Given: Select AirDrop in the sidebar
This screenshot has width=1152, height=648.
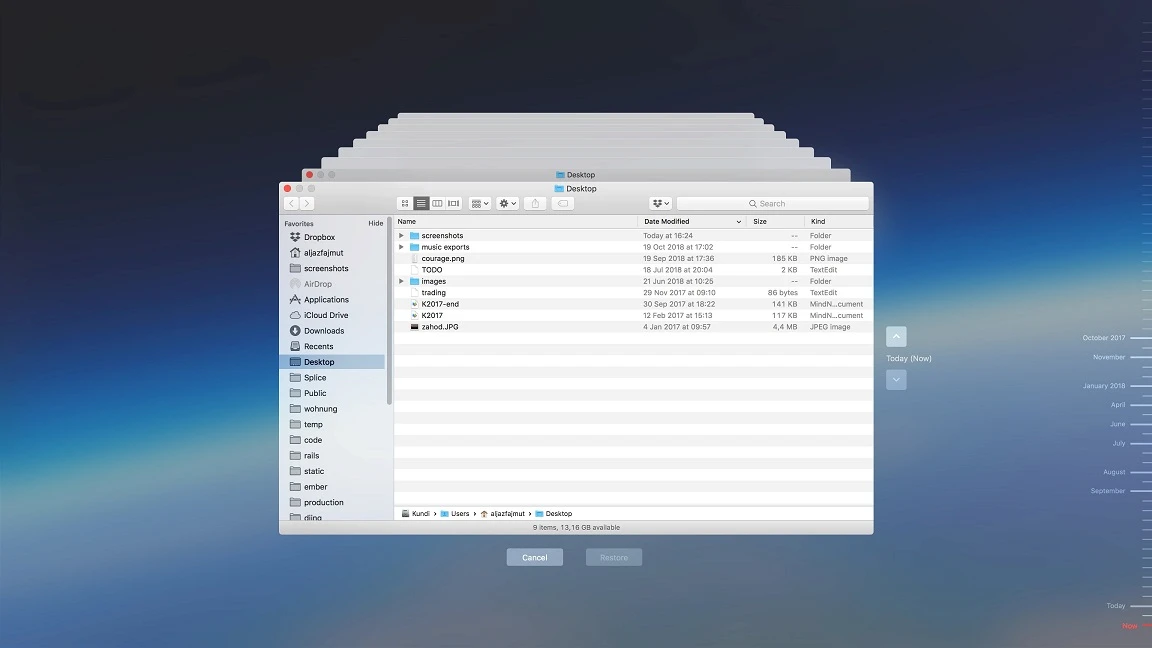Looking at the screenshot, I should [x=318, y=283].
